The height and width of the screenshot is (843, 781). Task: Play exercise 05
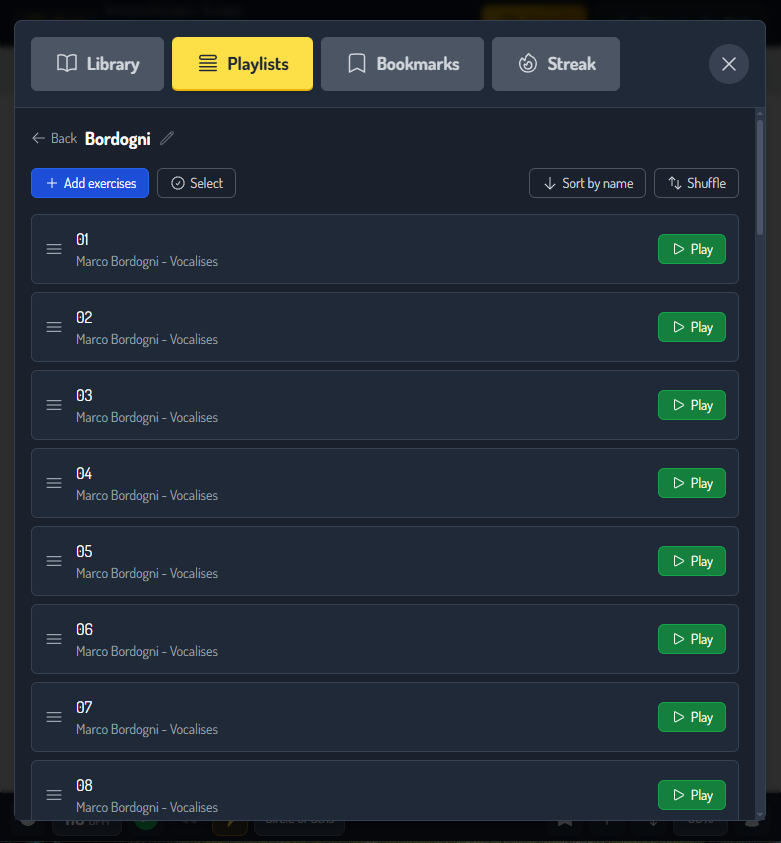pyautogui.click(x=692, y=561)
